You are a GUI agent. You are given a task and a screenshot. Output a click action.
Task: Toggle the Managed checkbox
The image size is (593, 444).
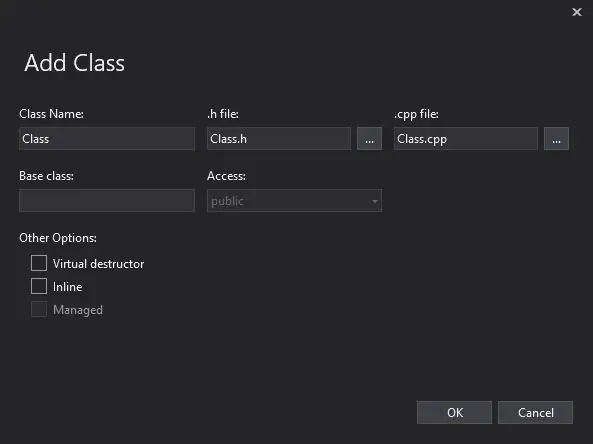pos(39,309)
